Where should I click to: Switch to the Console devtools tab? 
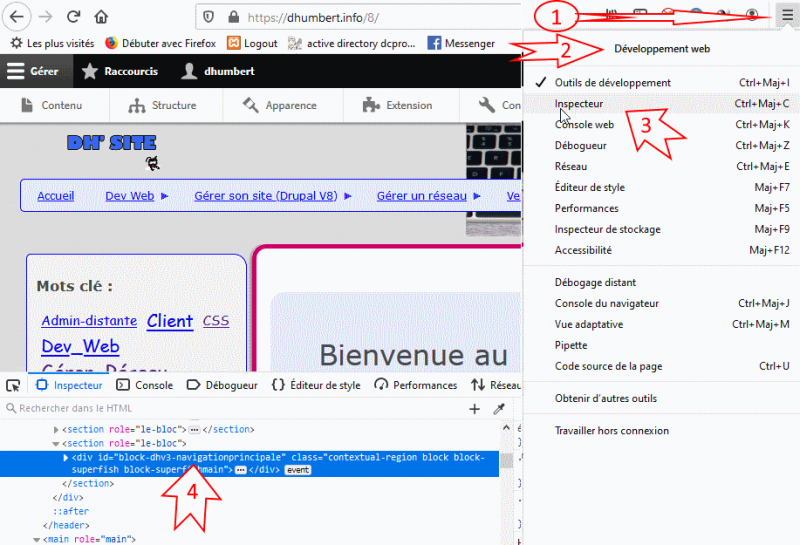point(145,385)
